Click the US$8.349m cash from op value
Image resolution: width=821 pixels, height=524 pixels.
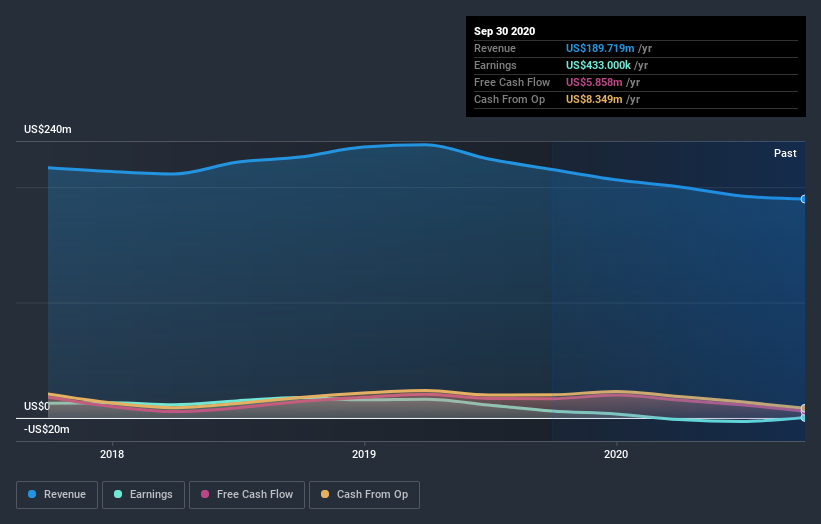594,99
